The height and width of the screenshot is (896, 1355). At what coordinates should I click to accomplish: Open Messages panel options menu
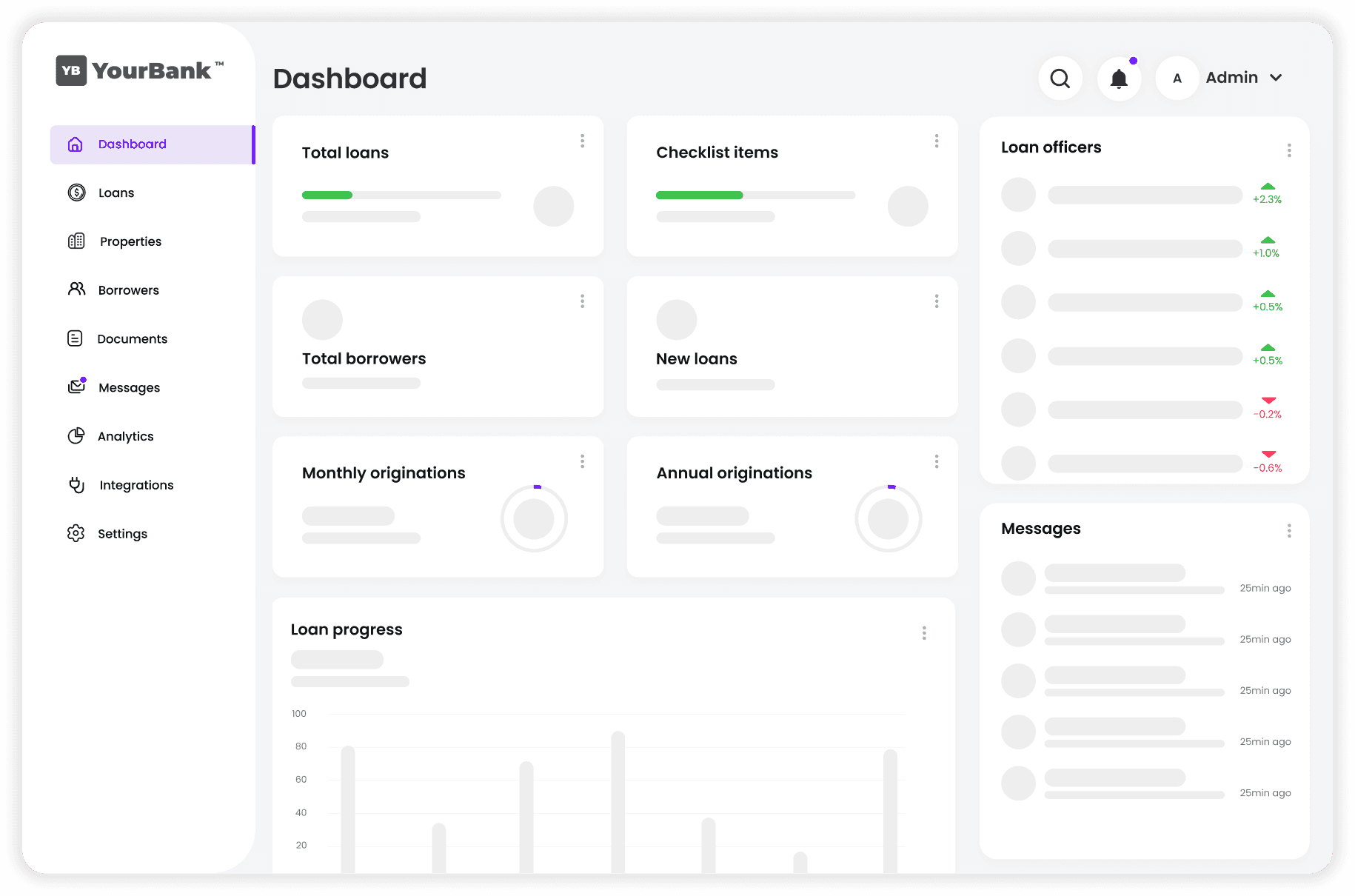point(1289,531)
